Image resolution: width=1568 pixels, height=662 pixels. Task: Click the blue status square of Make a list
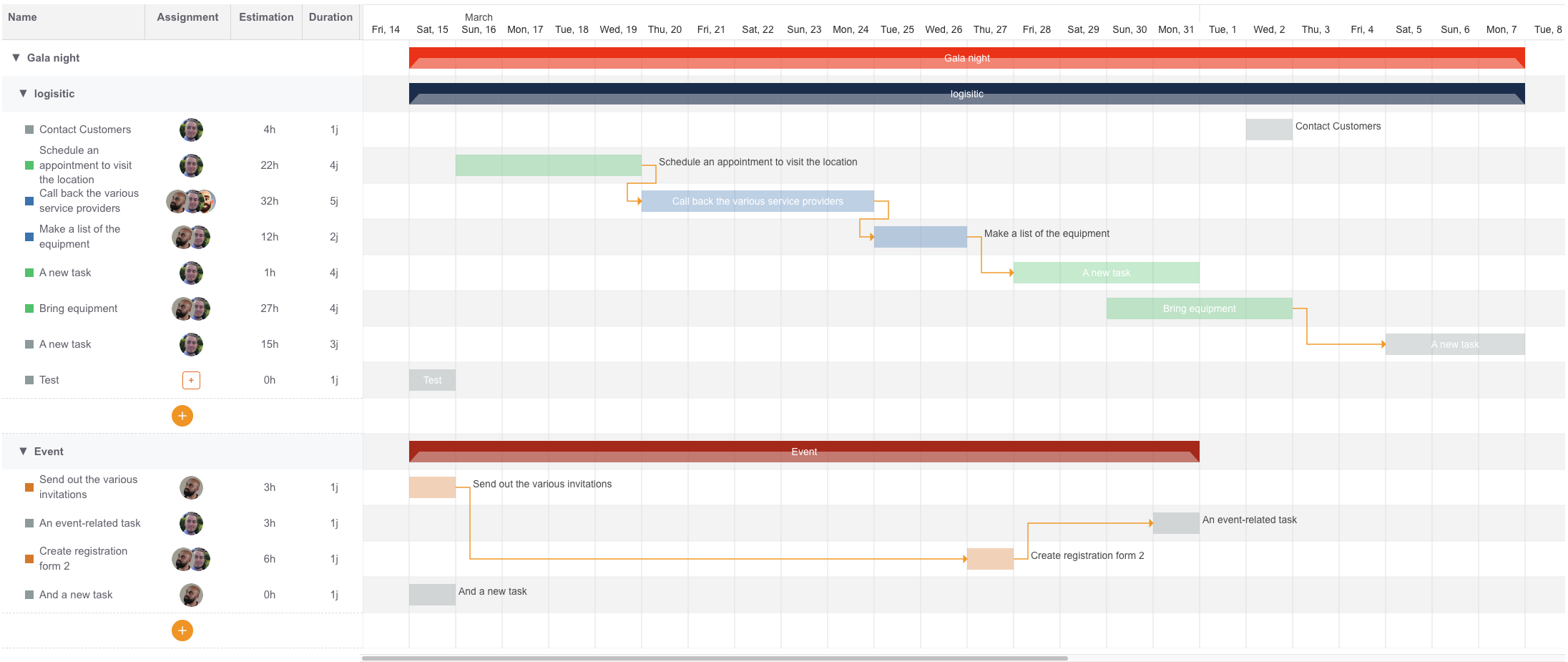(29, 237)
